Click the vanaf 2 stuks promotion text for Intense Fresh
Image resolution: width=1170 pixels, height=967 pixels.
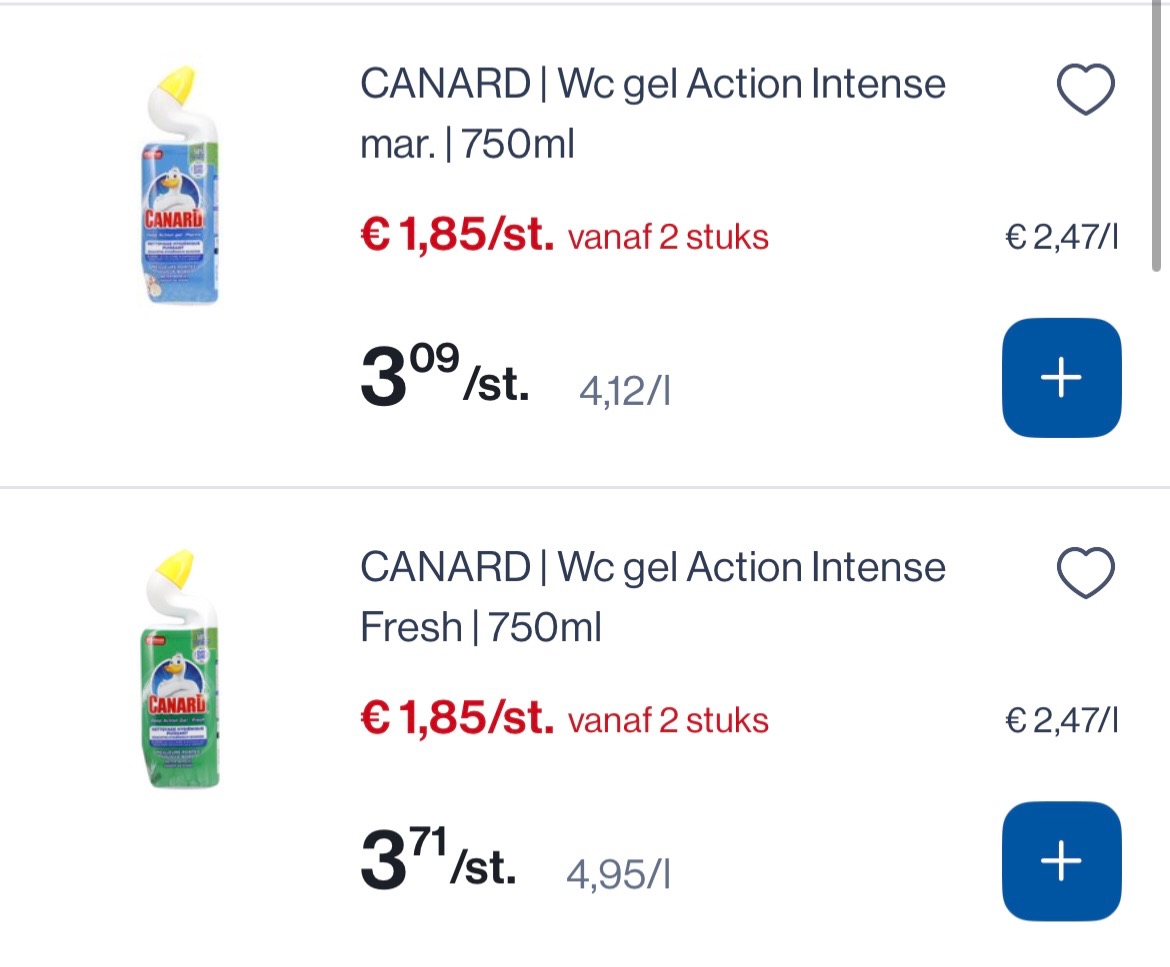pyautogui.click(x=668, y=720)
